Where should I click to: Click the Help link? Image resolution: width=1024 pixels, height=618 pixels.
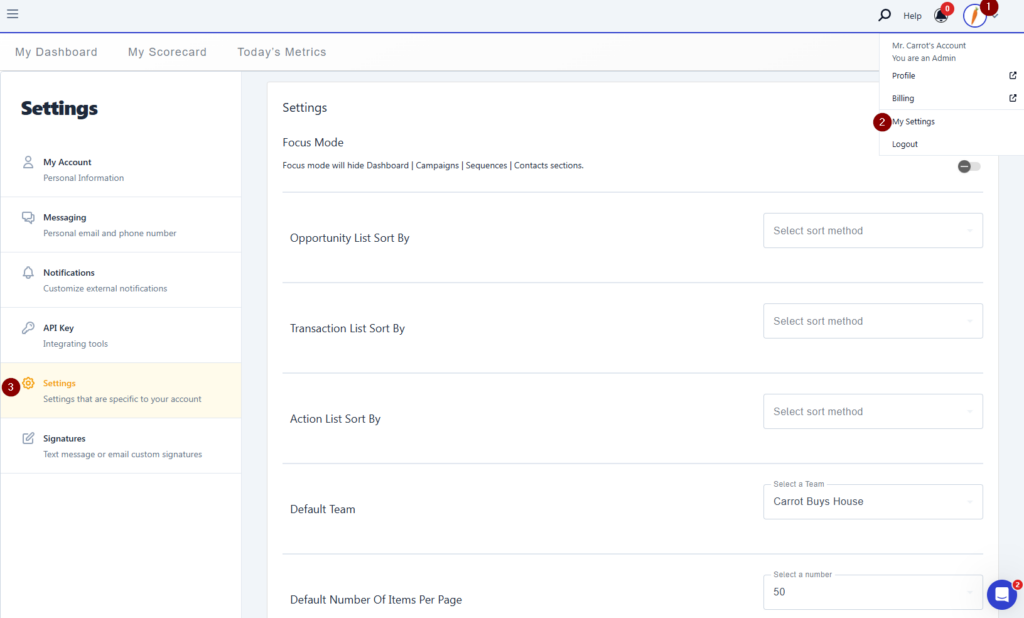912,16
